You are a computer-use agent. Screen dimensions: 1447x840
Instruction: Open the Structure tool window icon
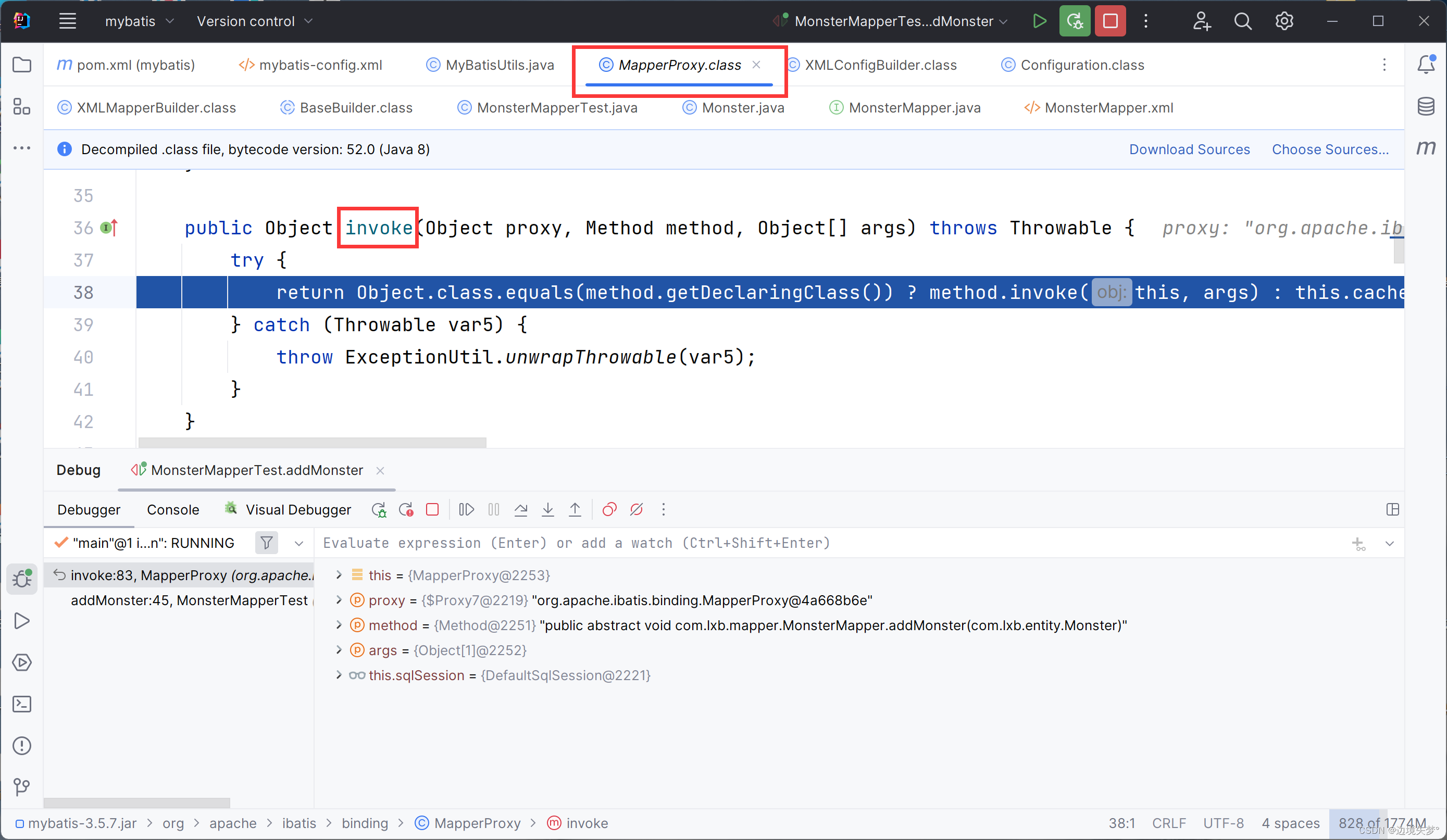[x=22, y=106]
